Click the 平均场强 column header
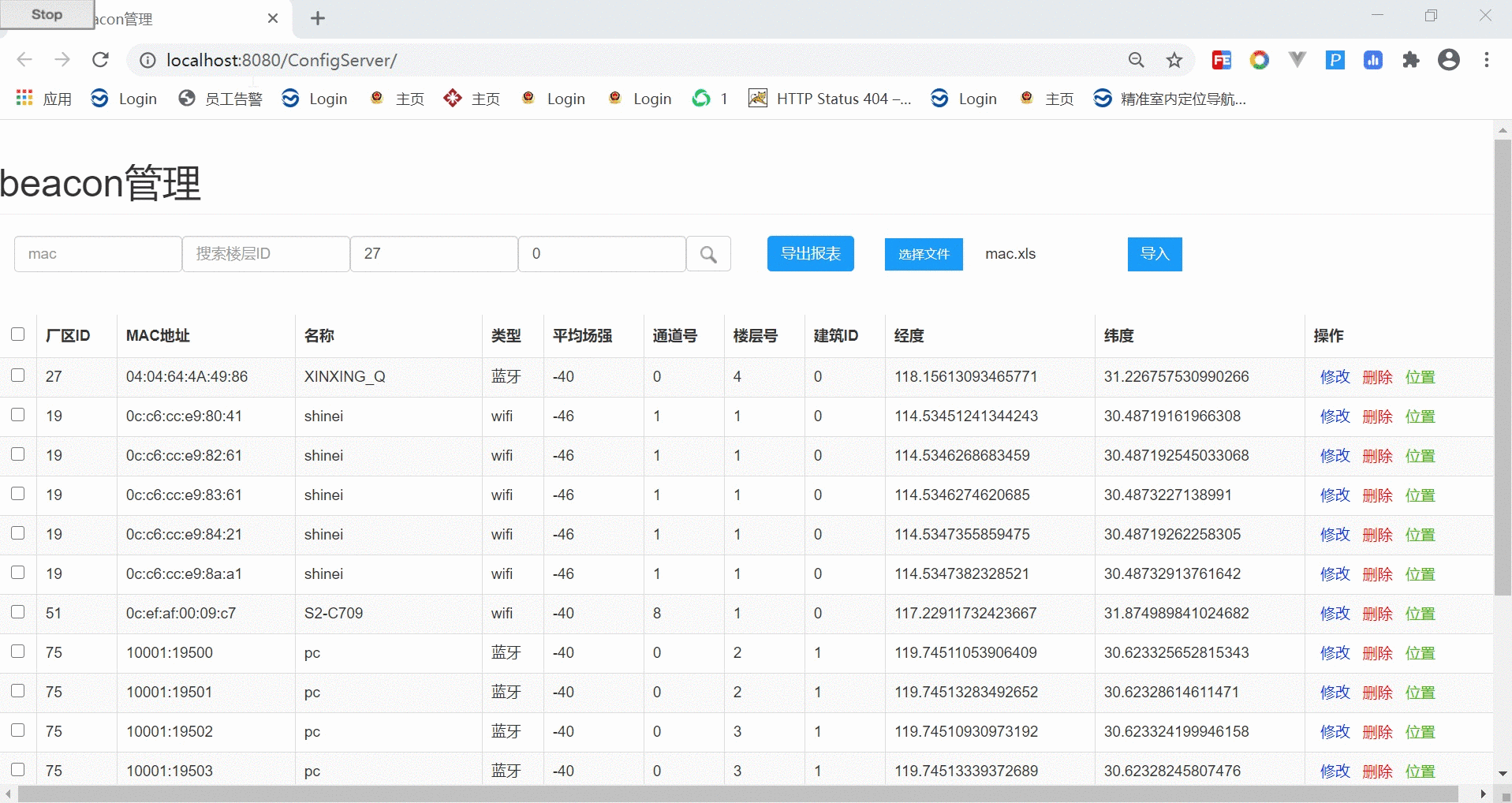The height and width of the screenshot is (803, 1512). [582, 335]
